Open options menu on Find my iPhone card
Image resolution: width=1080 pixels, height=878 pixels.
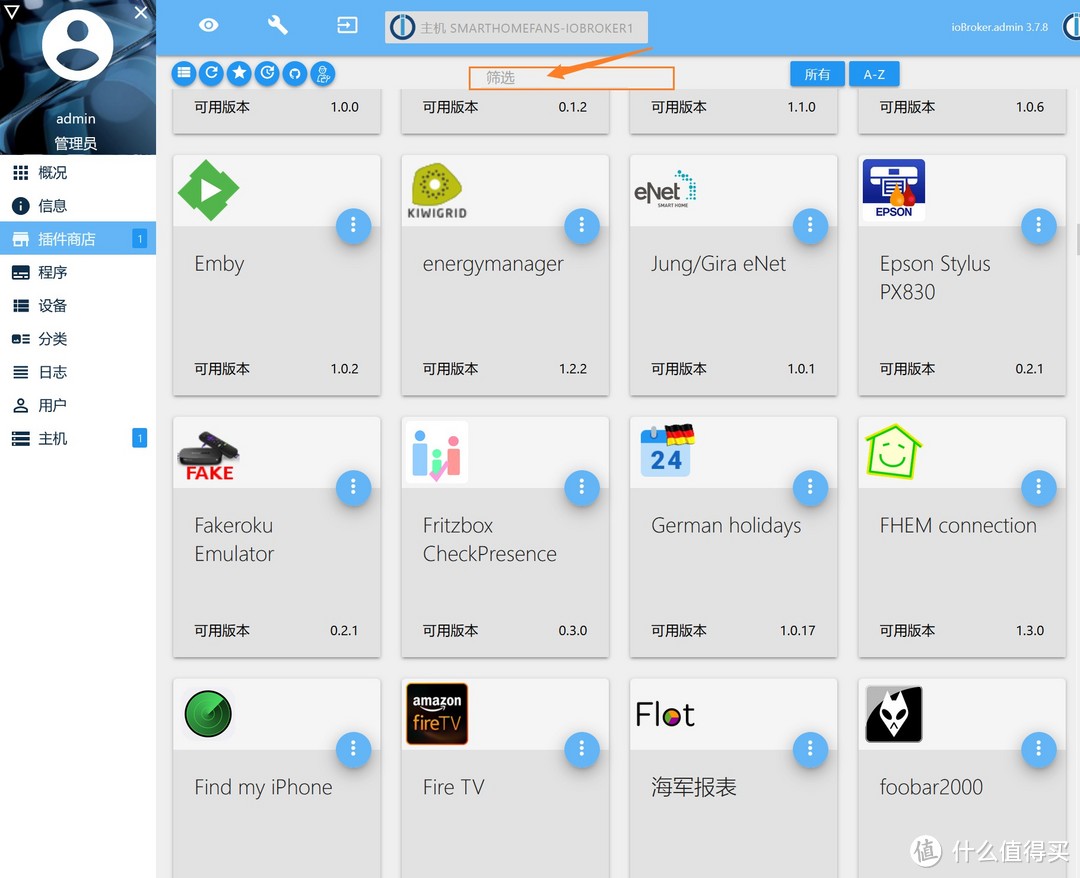tap(353, 749)
